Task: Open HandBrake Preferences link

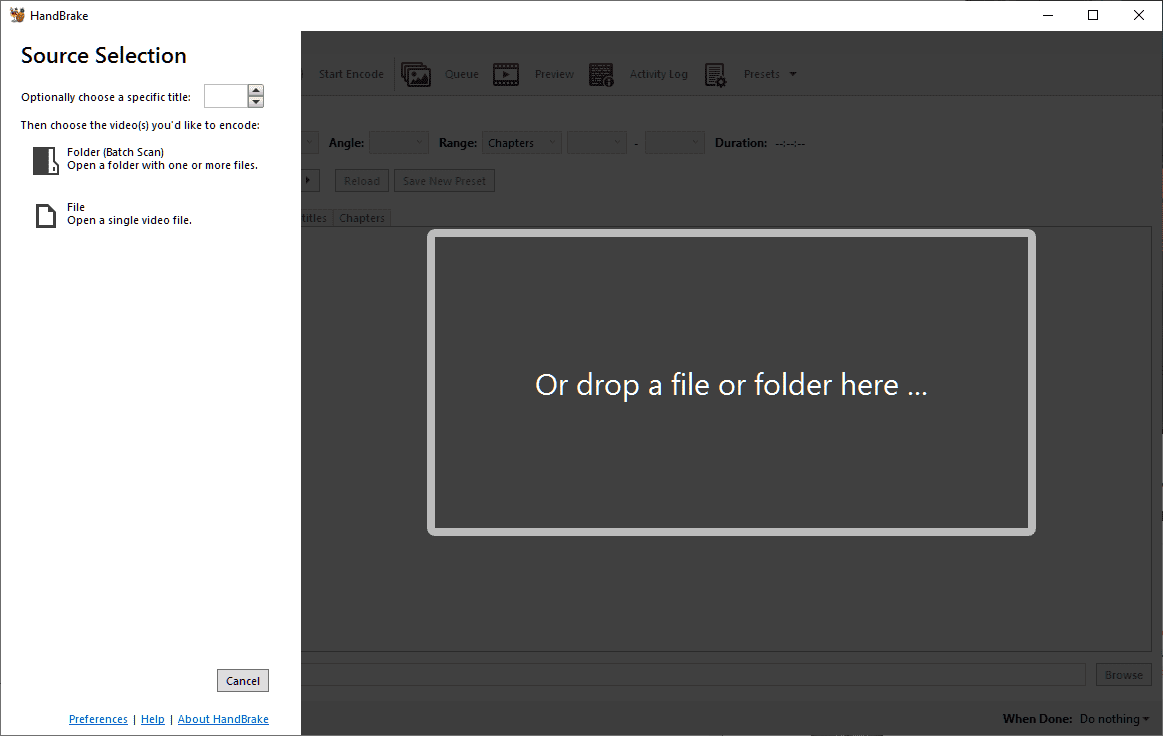Action: tap(97, 718)
